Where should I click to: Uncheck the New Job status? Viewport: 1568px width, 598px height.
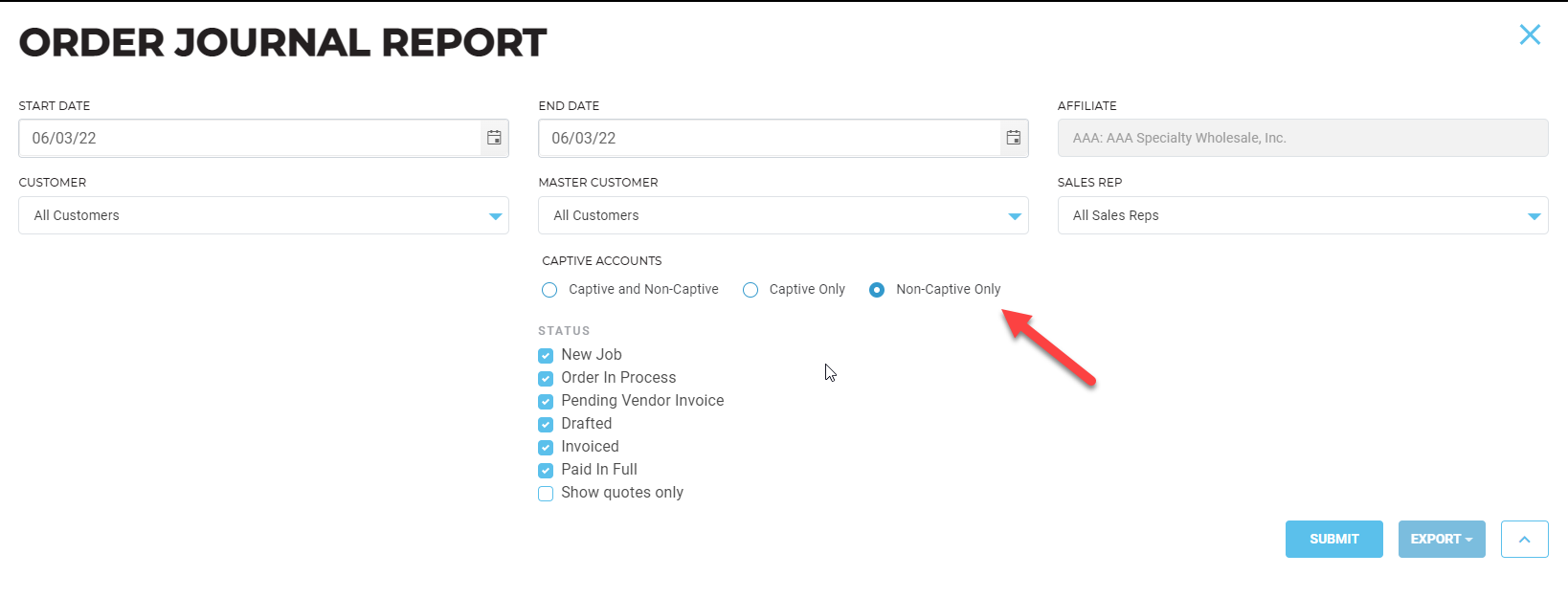coord(545,355)
